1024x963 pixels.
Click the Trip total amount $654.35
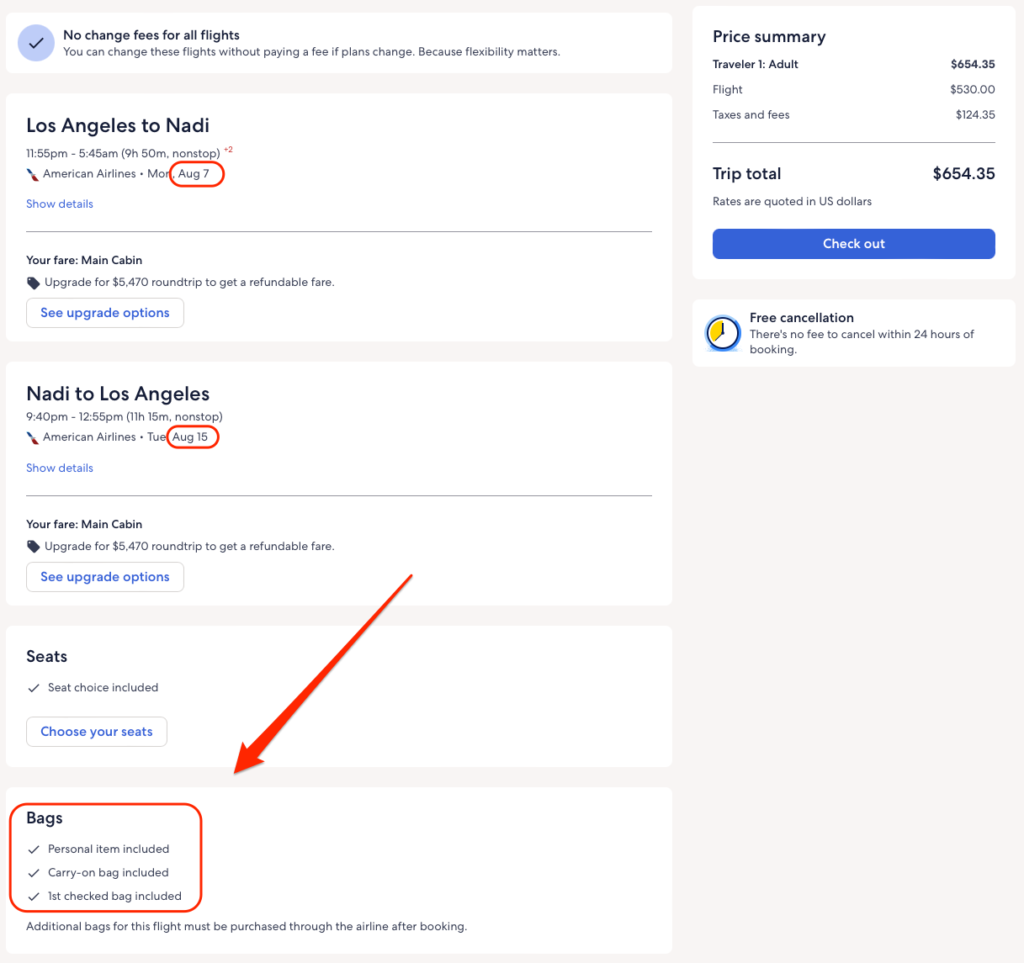click(963, 174)
